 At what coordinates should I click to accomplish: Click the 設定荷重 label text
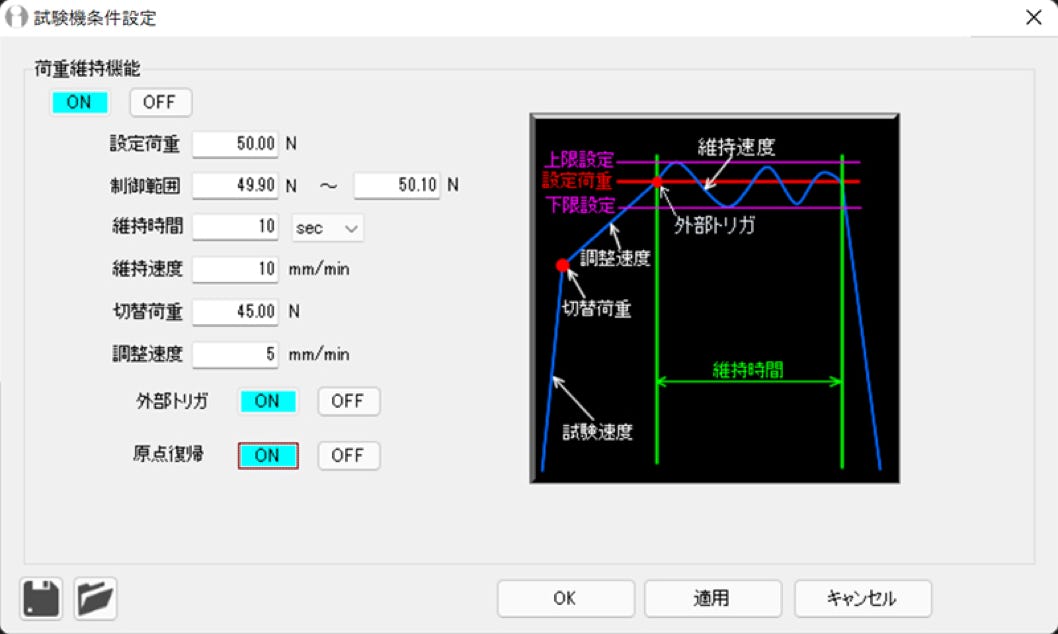145,144
